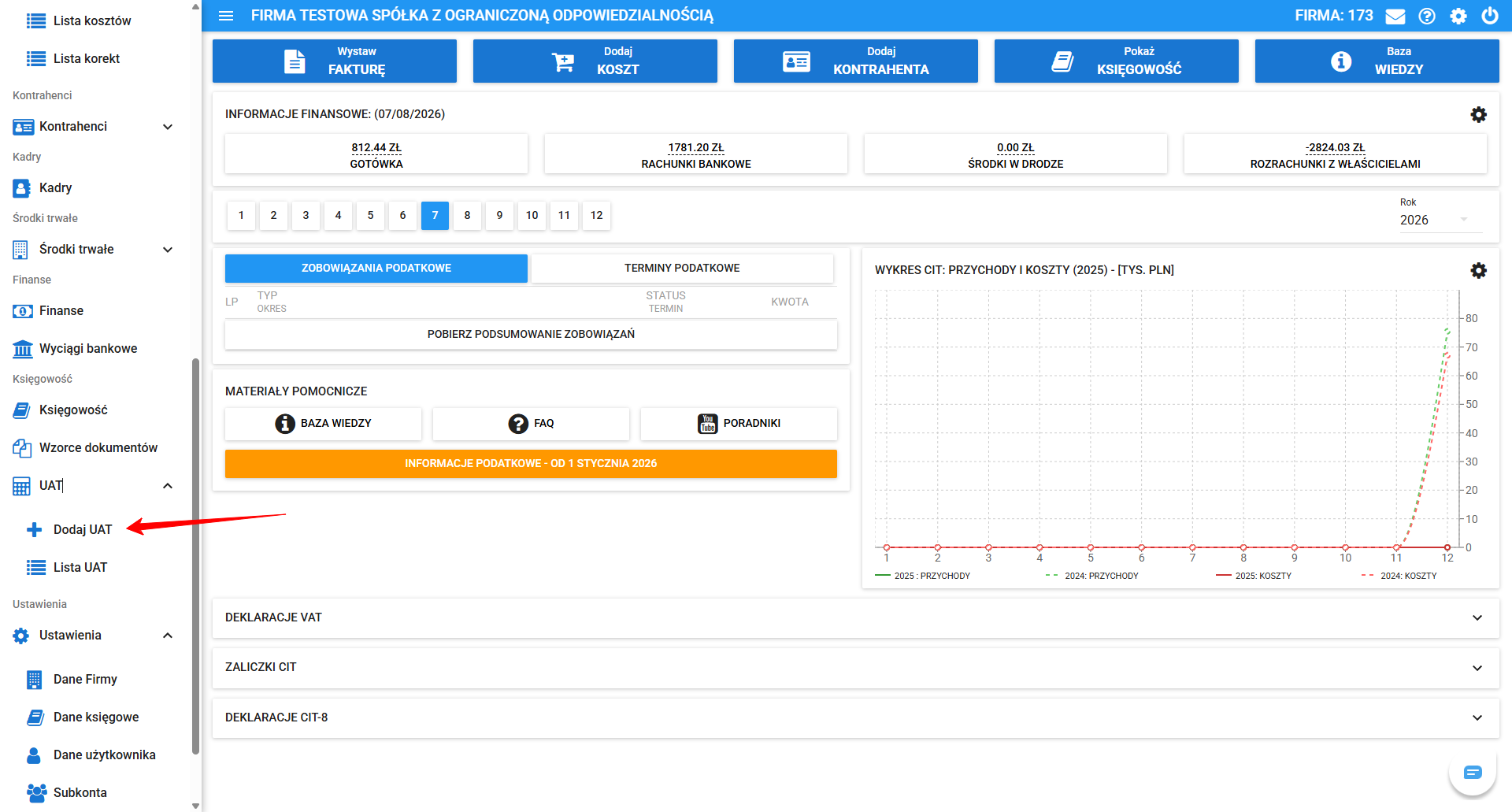
Task: Open BAZA WIEDZY materials button
Action: pos(323,424)
